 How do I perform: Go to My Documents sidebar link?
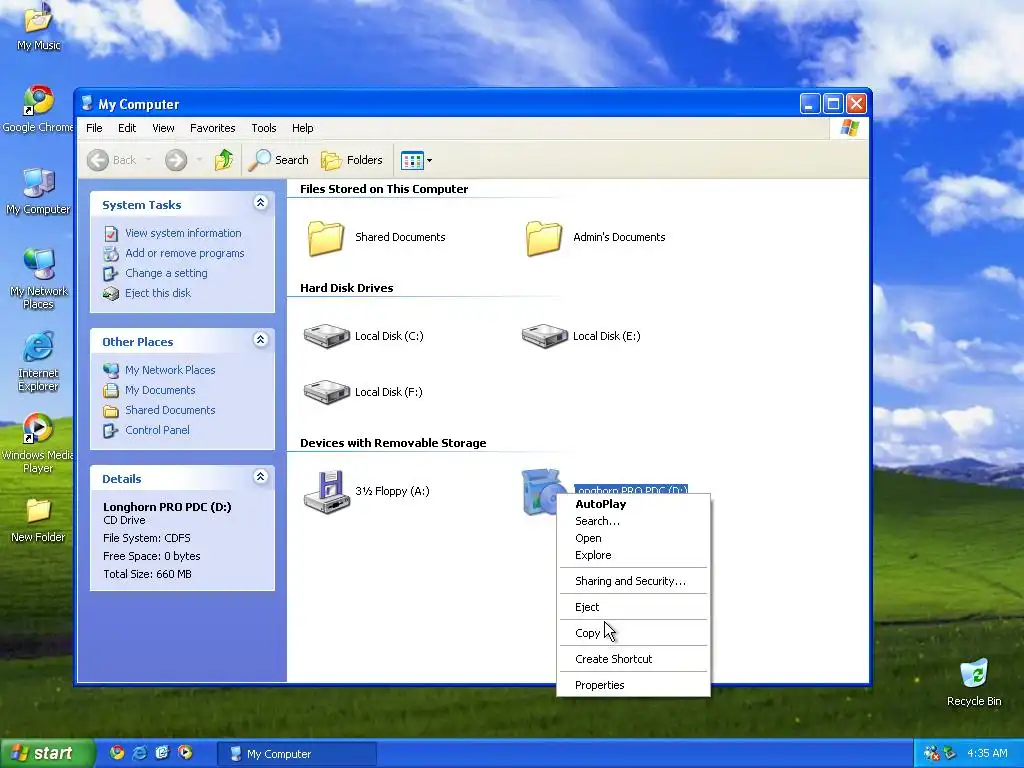[160, 391]
